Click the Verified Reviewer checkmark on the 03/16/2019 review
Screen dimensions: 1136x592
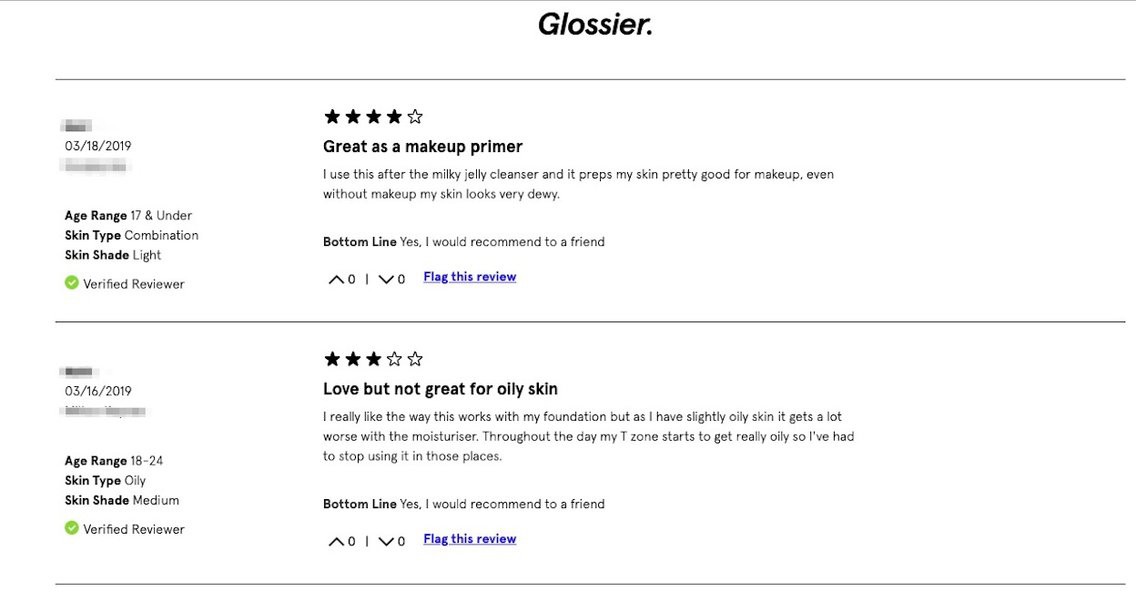pyautogui.click(x=72, y=528)
